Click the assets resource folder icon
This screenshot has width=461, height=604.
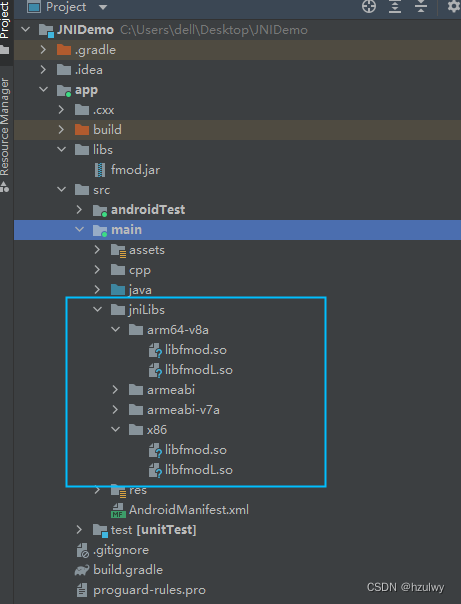point(118,251)
